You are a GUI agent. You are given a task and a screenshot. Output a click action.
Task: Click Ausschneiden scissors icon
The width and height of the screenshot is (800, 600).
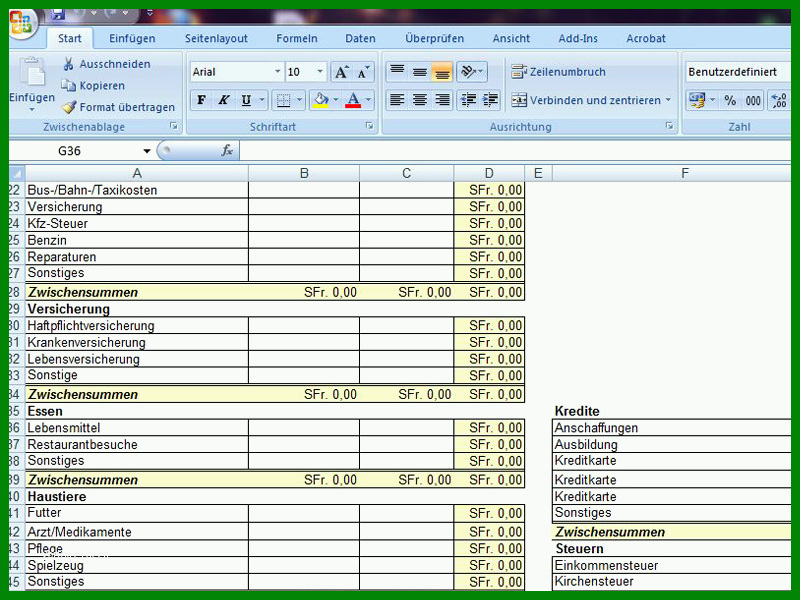click(x=68, y=64)
